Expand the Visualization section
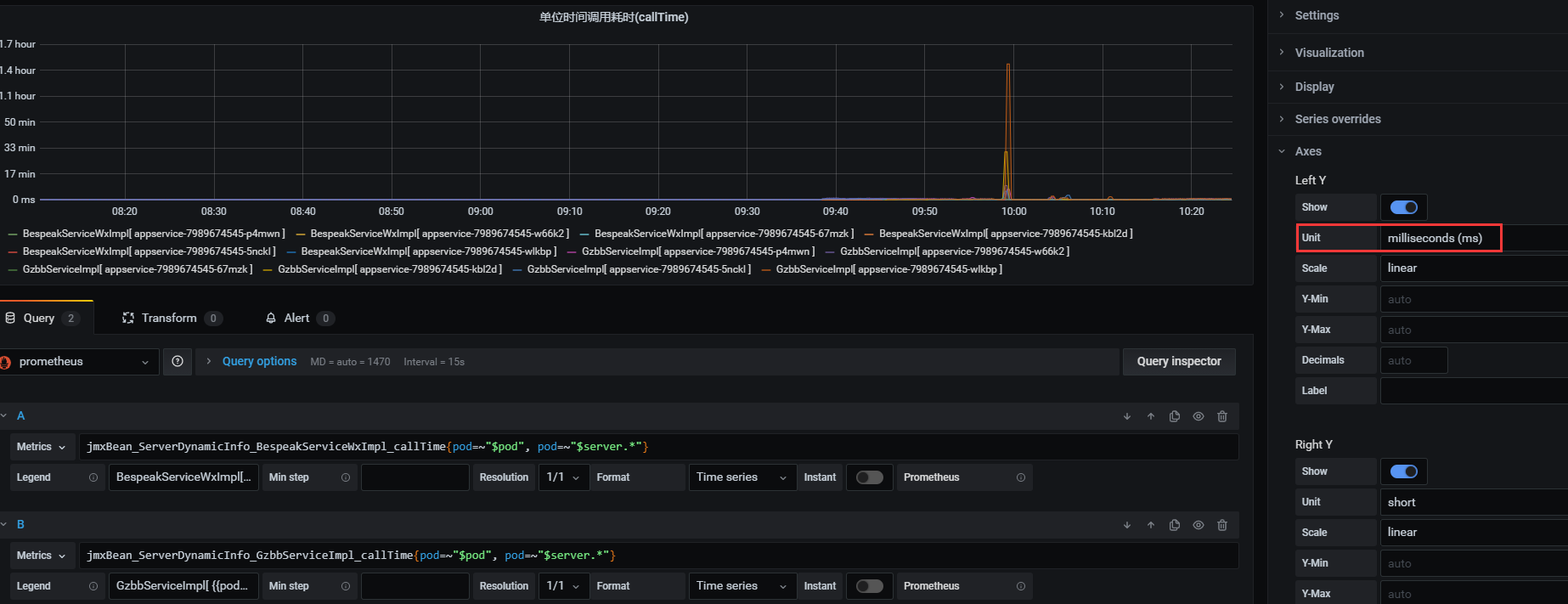Image resolution: width=1568 pixels, height=604 pixels. coord(1329,53)
